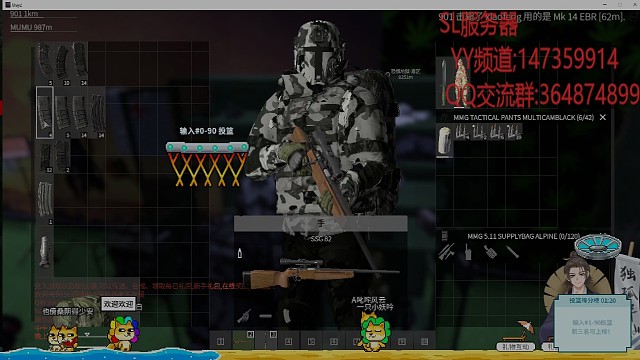The width and height of the screenshot is (640, 360).
Task: Click the stick-shaped slot on supplybag
Action: [x=512, y=252]
